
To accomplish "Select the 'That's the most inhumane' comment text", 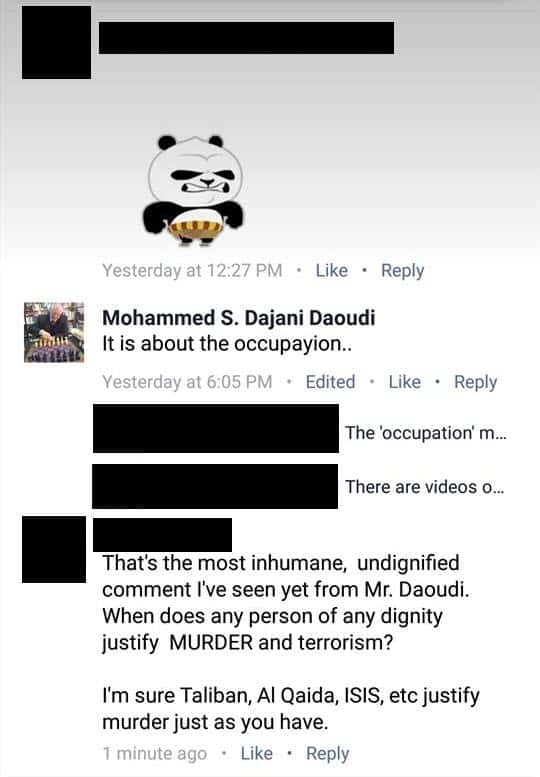I will 291,642.
